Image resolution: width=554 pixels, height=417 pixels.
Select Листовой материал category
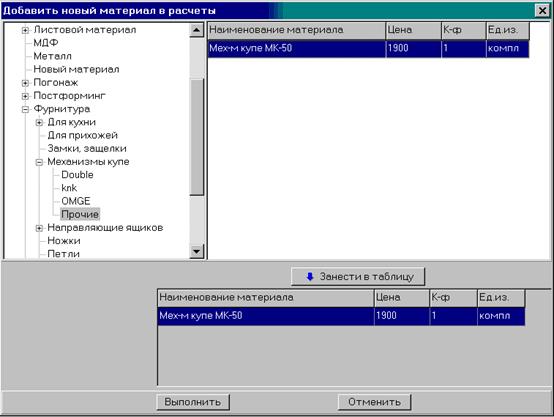point(85,30)
